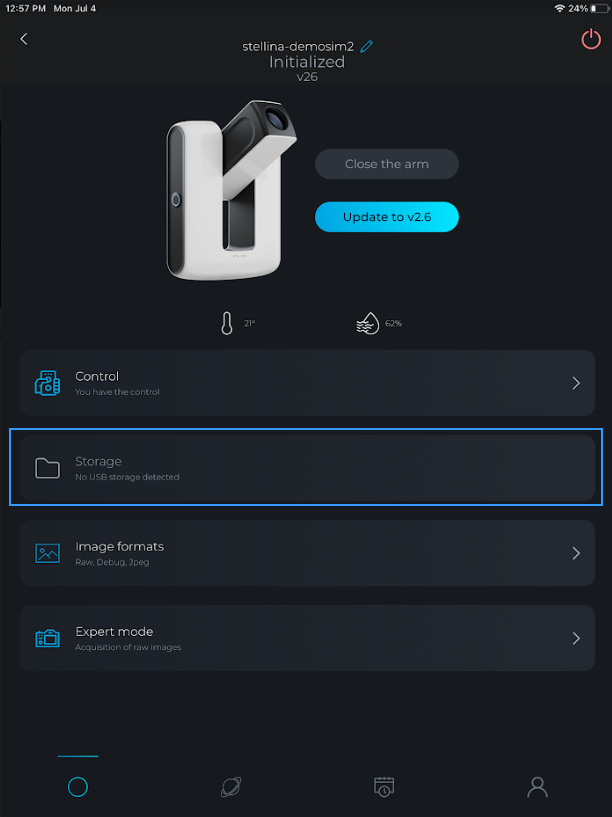This screenshot has width=612, height=817.
Task: Tap the Storage folder icon
Action: 47,468
